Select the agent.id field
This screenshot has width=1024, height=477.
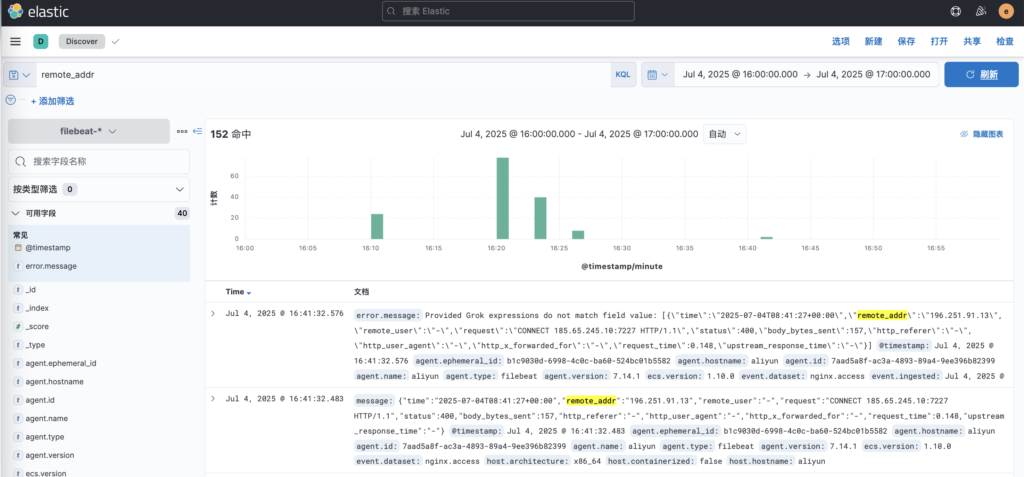(x=39, y=400)
